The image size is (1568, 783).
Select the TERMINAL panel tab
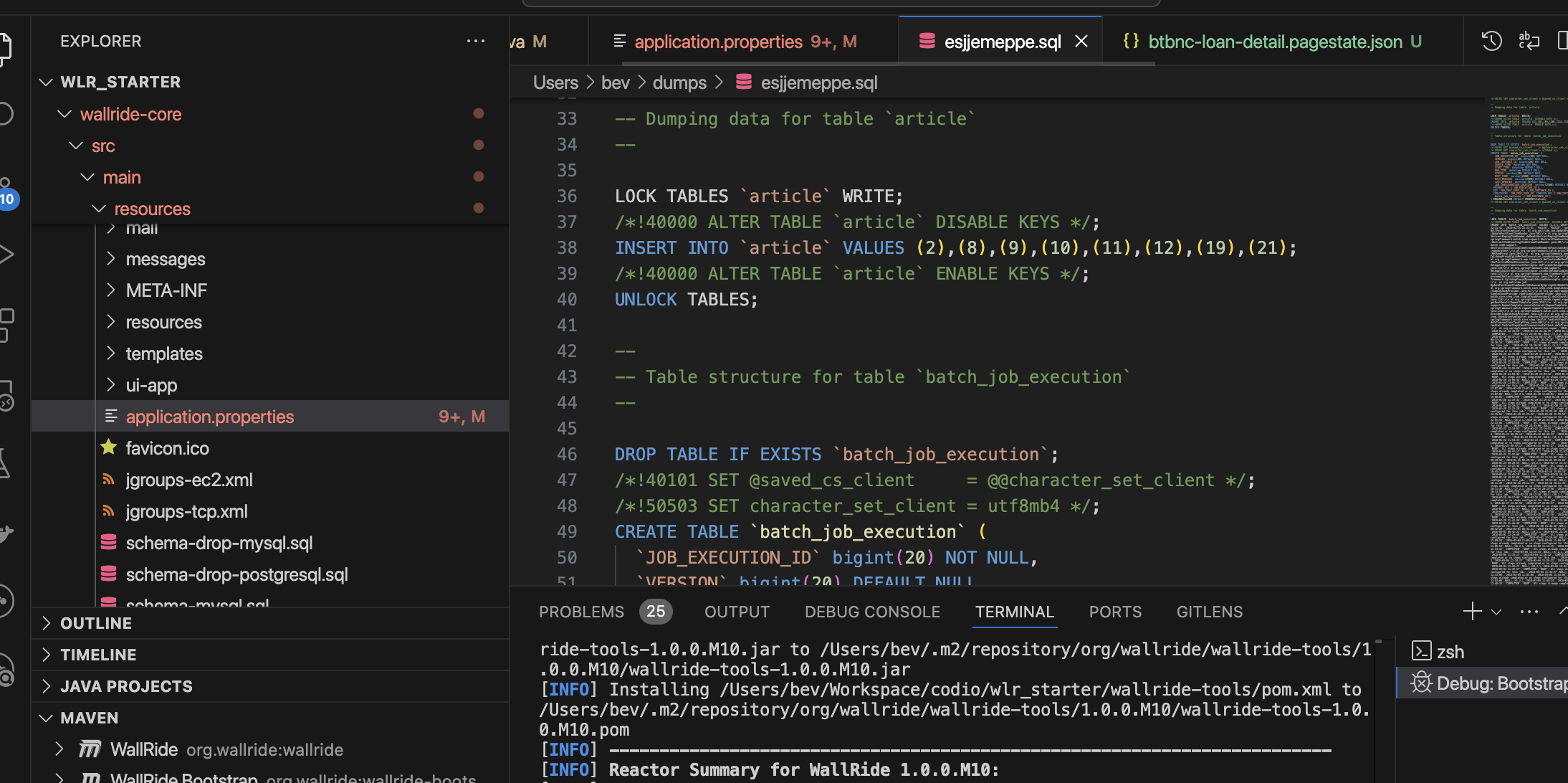(1014, 612)
